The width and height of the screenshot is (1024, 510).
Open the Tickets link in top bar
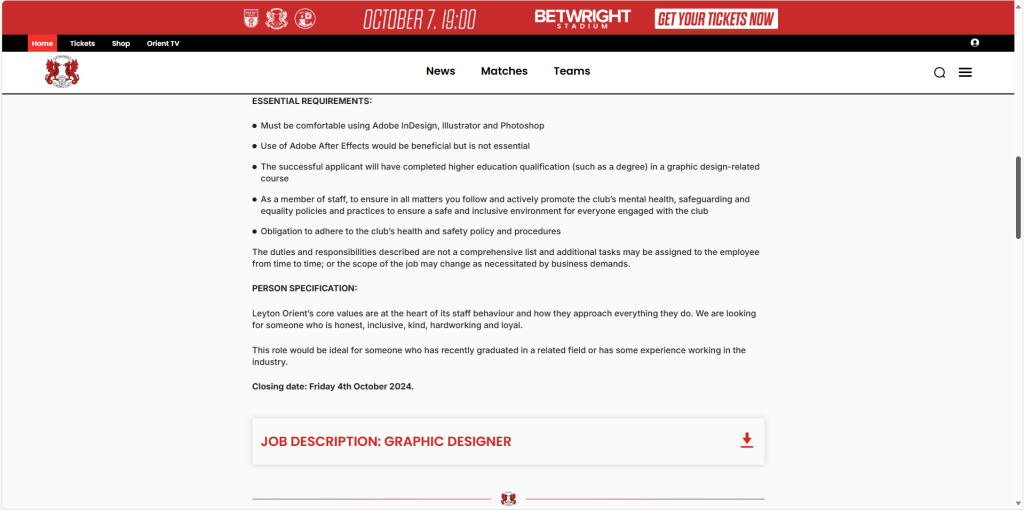pyautogui.click(x=82, y=44)
